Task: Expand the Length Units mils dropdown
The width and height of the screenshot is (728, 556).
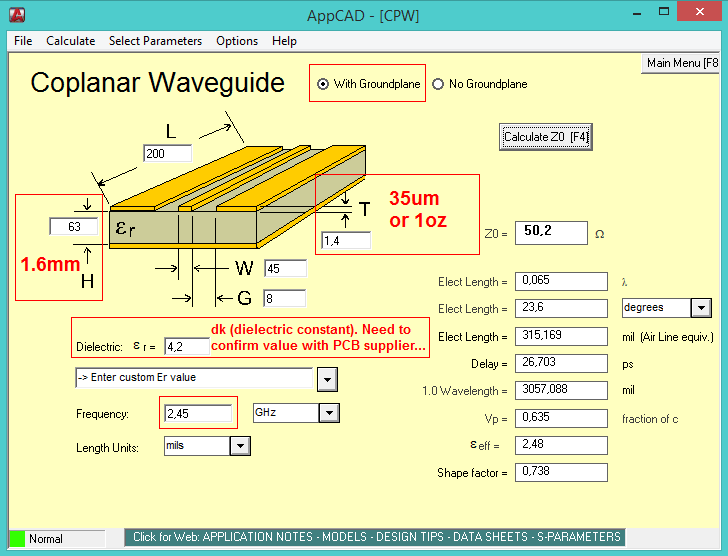Action: (240, 446)
